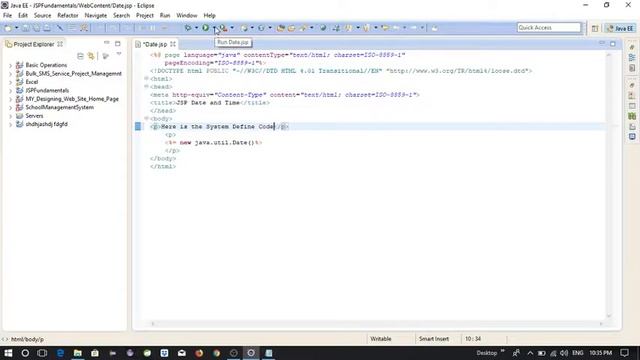Click the Back navigation arrow in toolbar

click(396, 28)
